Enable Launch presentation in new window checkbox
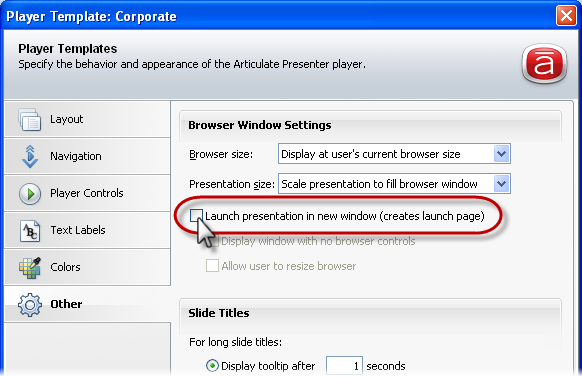582x377 pixels. point(196,216)
